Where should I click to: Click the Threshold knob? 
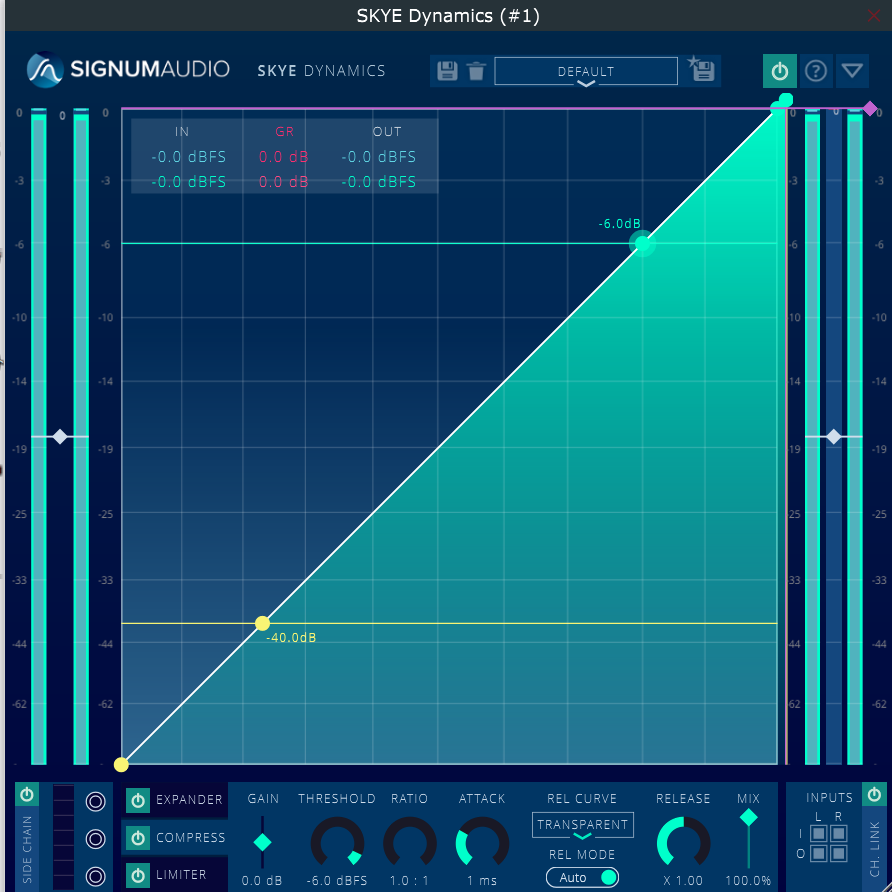pyautogui.click(x=337, y=843)
